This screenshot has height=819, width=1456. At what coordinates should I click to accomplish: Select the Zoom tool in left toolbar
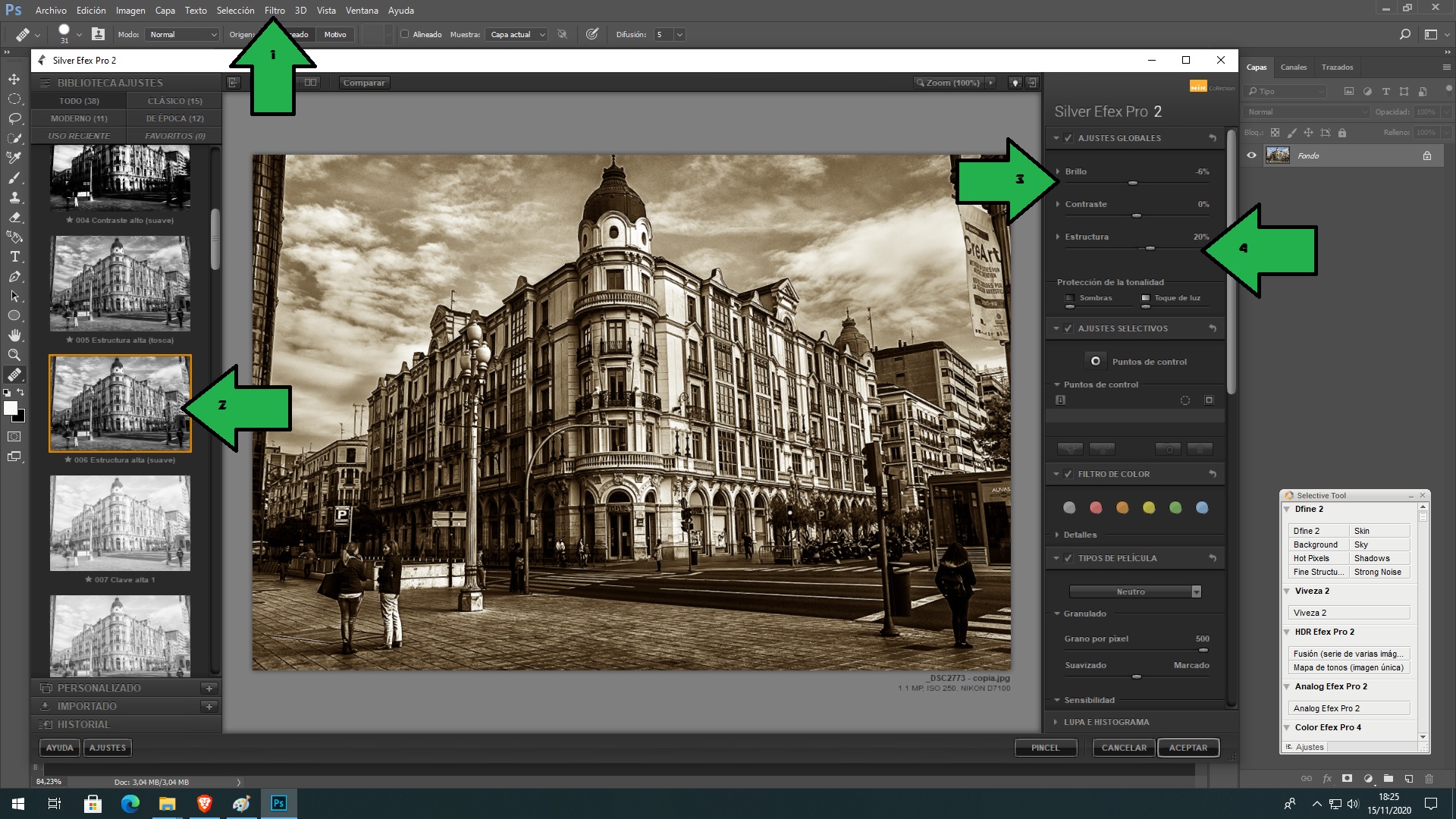[14, 355]
